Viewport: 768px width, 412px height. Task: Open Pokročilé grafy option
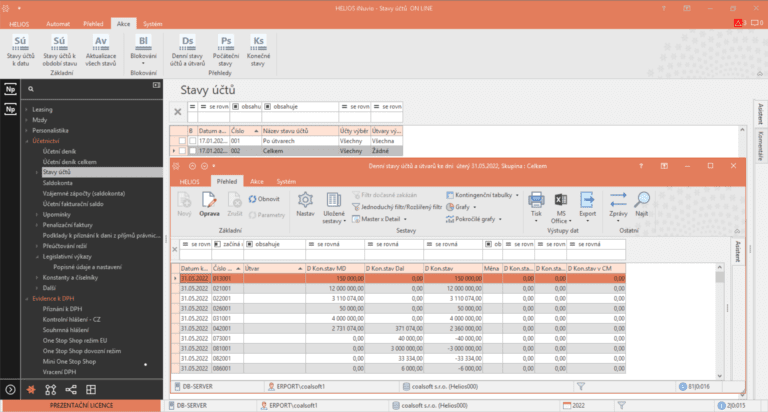pos(474,219)
